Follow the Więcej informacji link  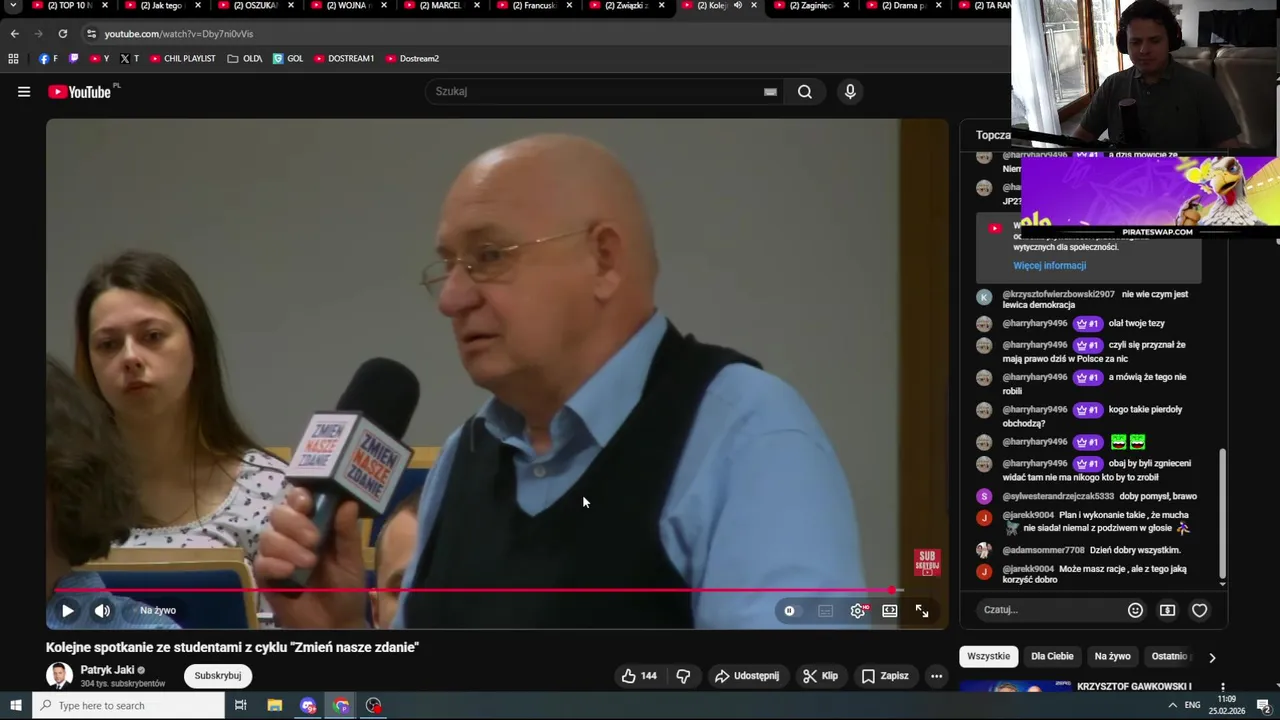tap(1049, 266)
